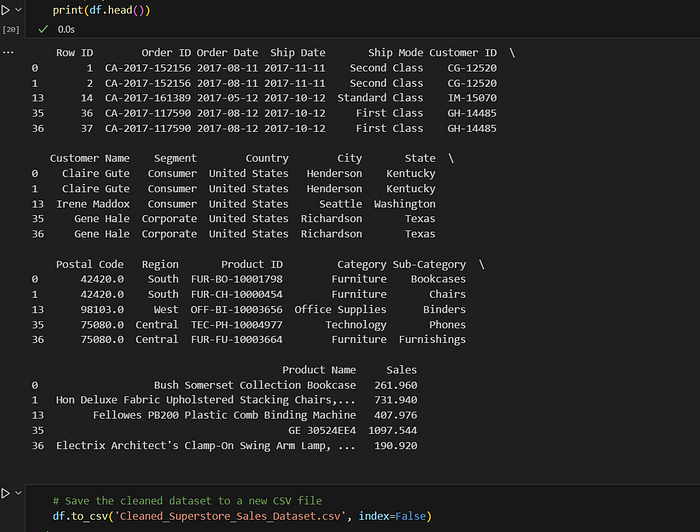Run the df.to_csv cell

pos(5,493)
